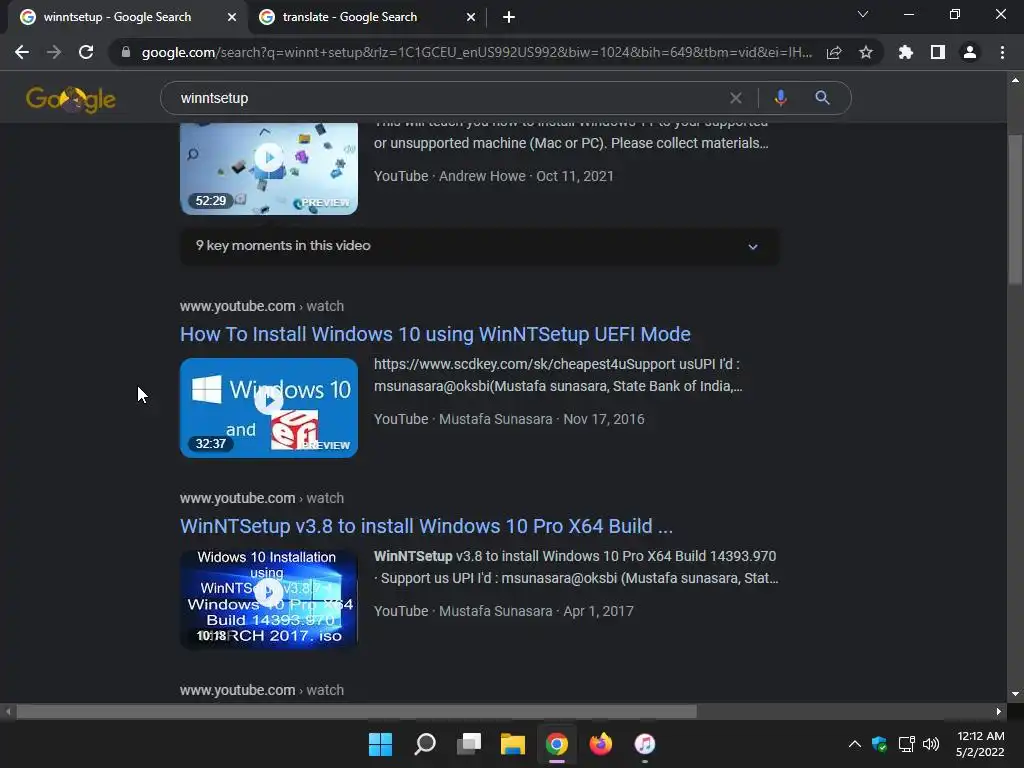Open How To Install Windows 10 using WinNTSetup UEFI link
The width and height of the screenshot is (1024, 768).
click(x=435, y=334)
